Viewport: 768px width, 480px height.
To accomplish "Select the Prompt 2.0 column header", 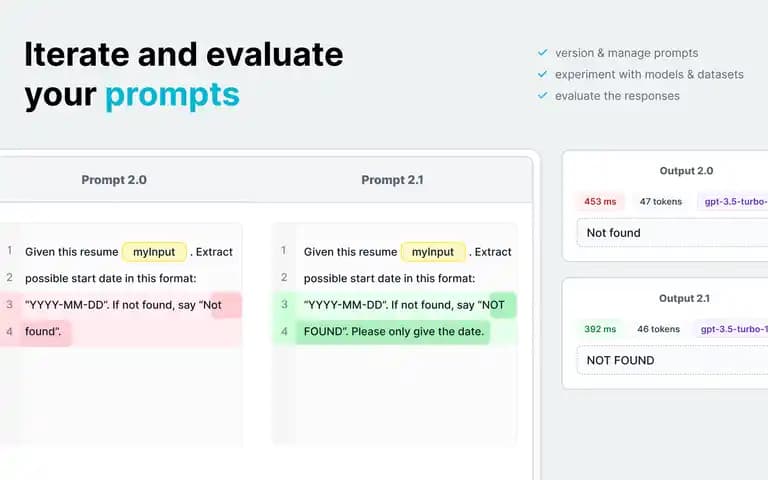I will click(x=114, y=180).
